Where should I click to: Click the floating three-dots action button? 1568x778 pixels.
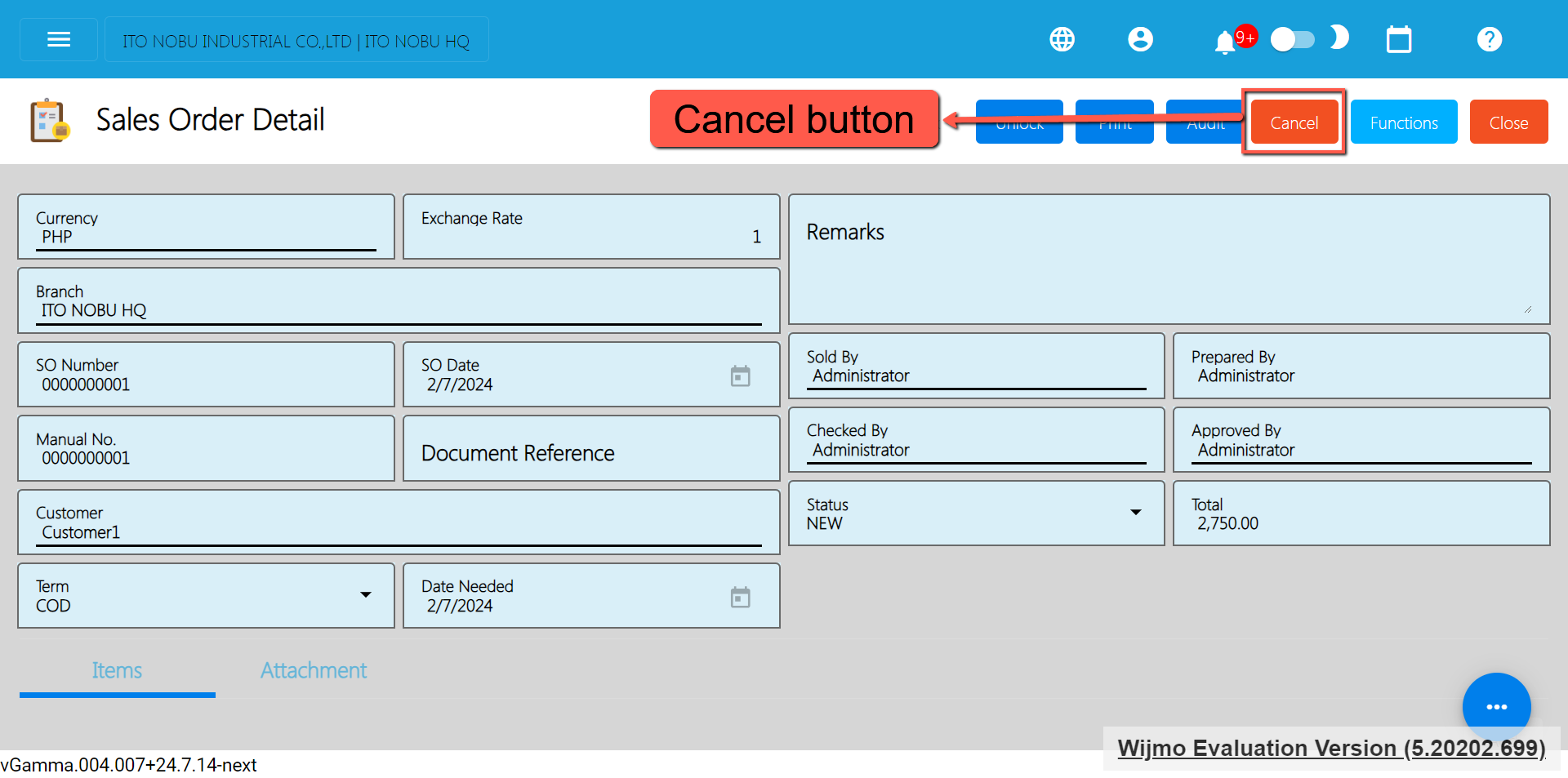(x=1496, y=706)
